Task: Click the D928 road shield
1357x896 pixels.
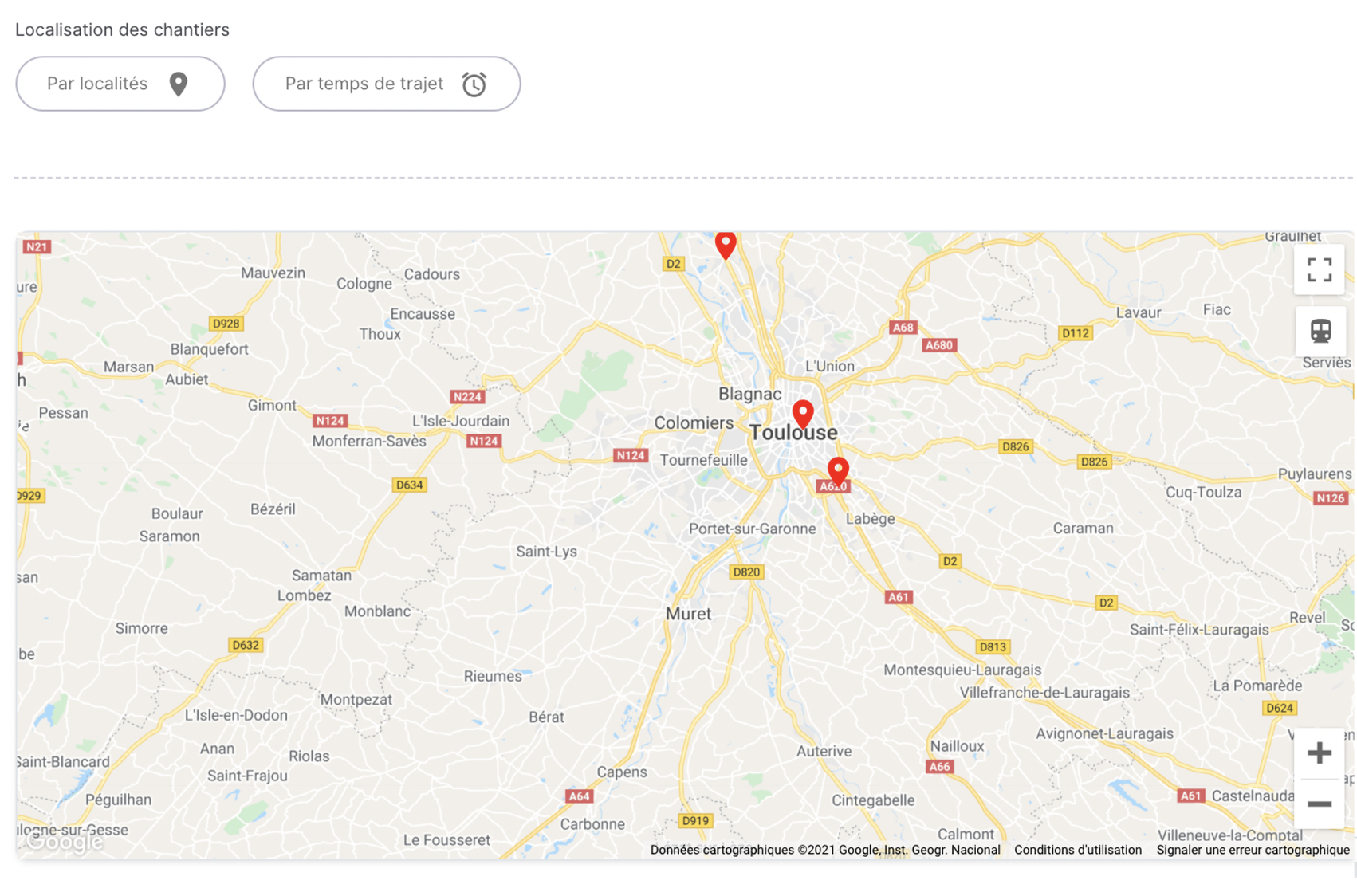Action: [x=226, y=324]
